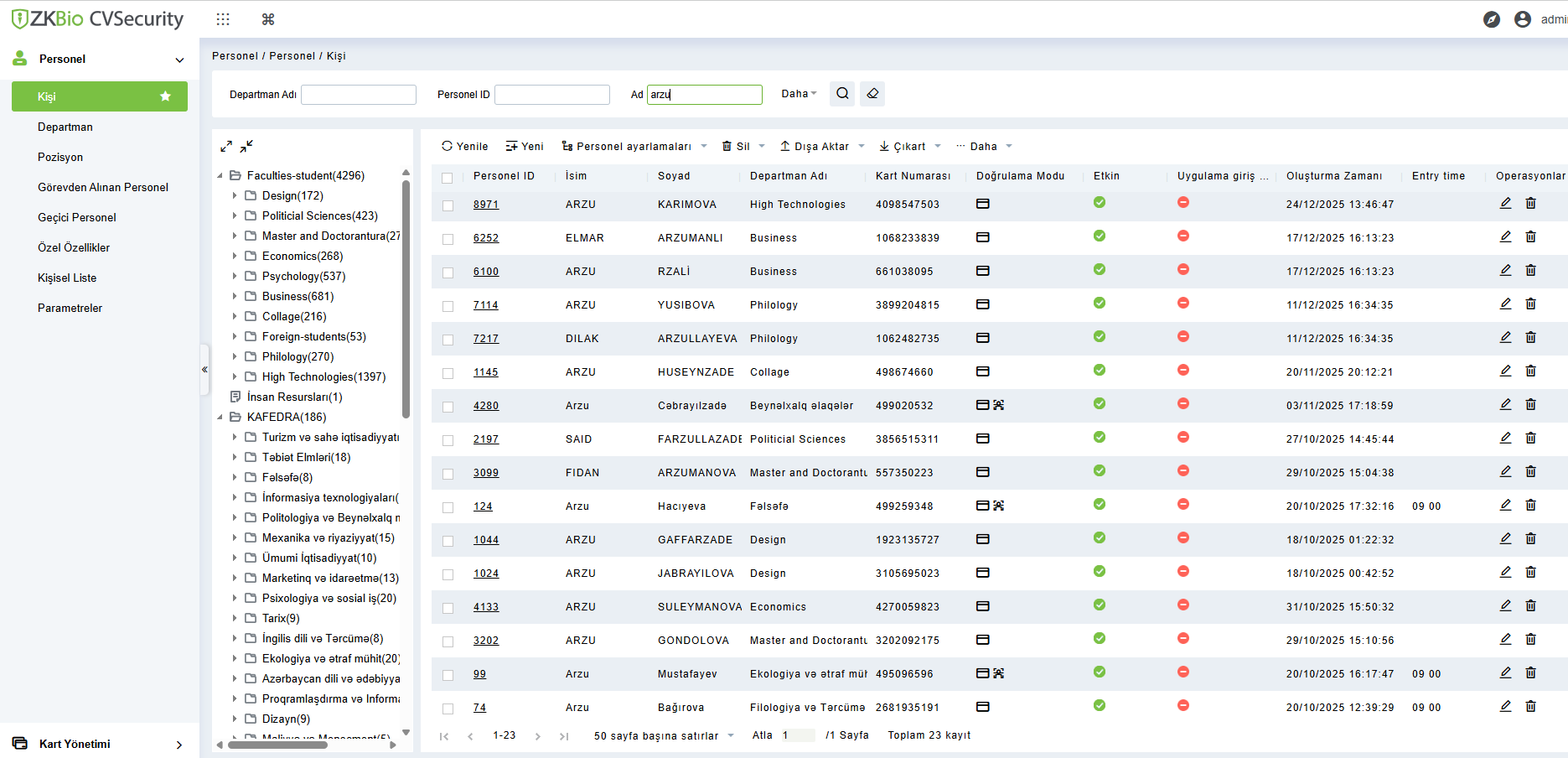The width and height of the screenshot is (1568, 758).
Task: Delete the ELMAR ARZUMANLI row via trash icon
Action: click(1530, 237)
